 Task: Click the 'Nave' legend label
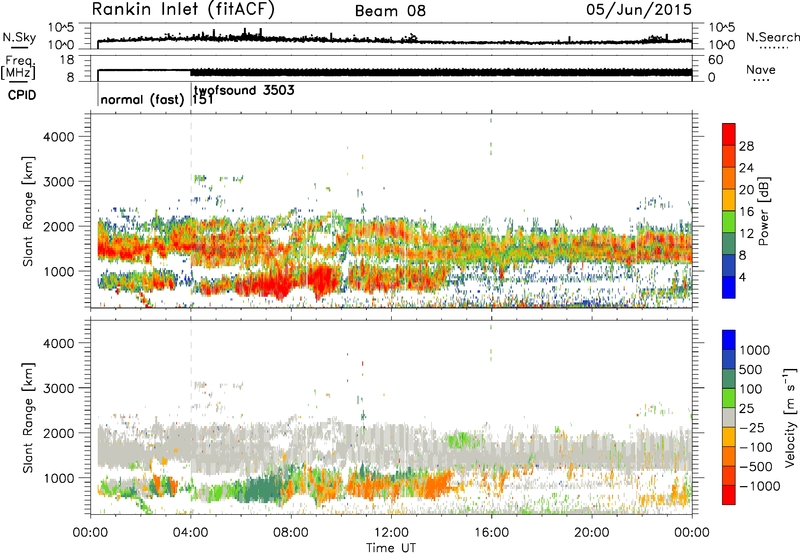761,69
